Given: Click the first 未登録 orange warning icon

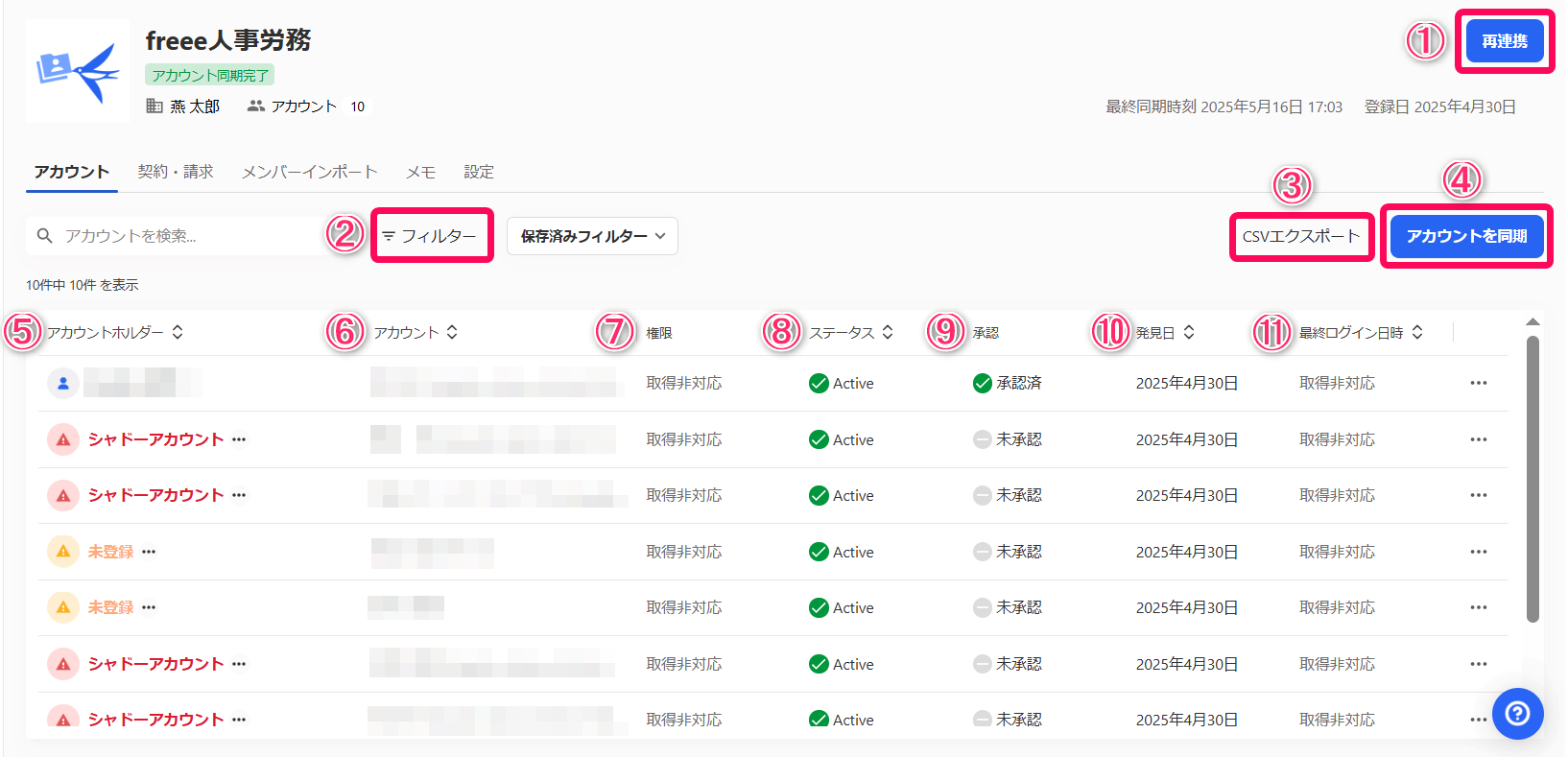Looking at the screenshot, I should [x=63, y=552].
